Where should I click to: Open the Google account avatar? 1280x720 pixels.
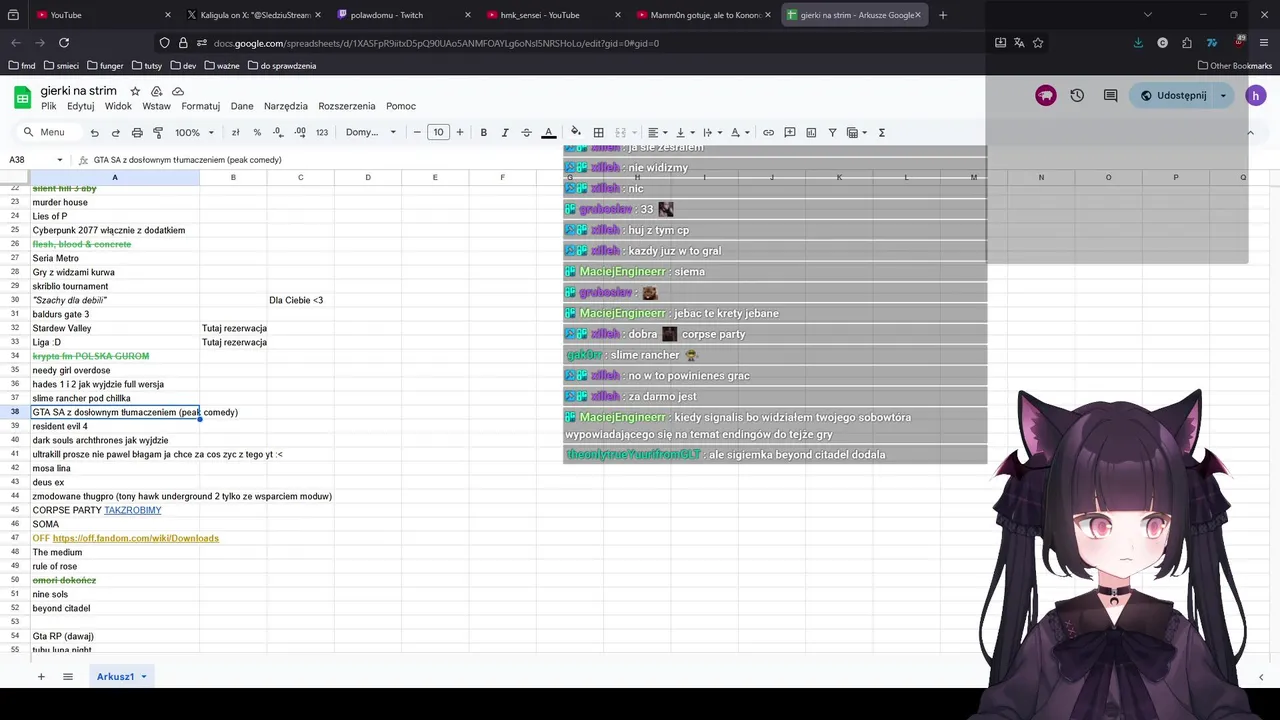1256,95
